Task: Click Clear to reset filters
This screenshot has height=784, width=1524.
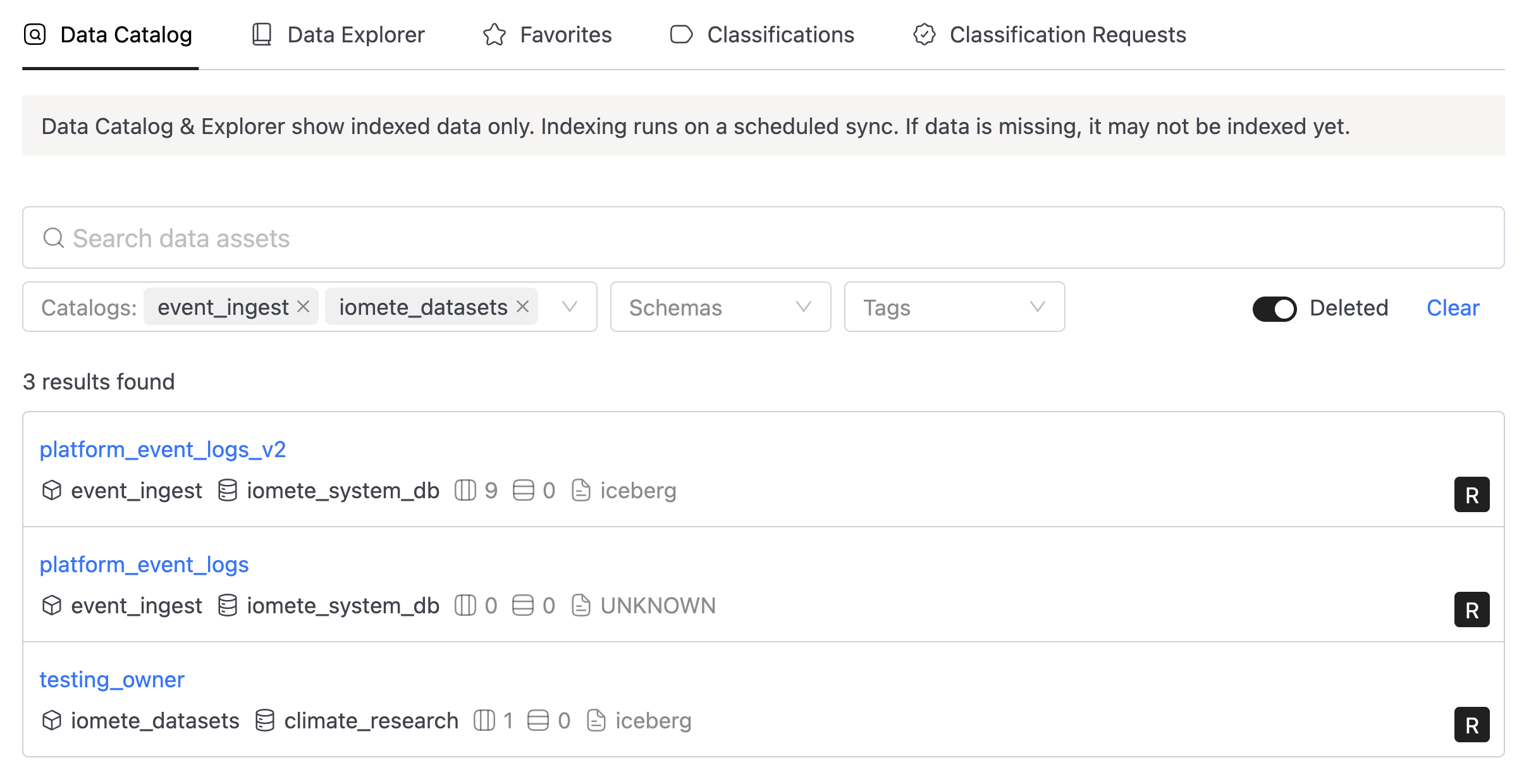Action: click(1453, 308)
